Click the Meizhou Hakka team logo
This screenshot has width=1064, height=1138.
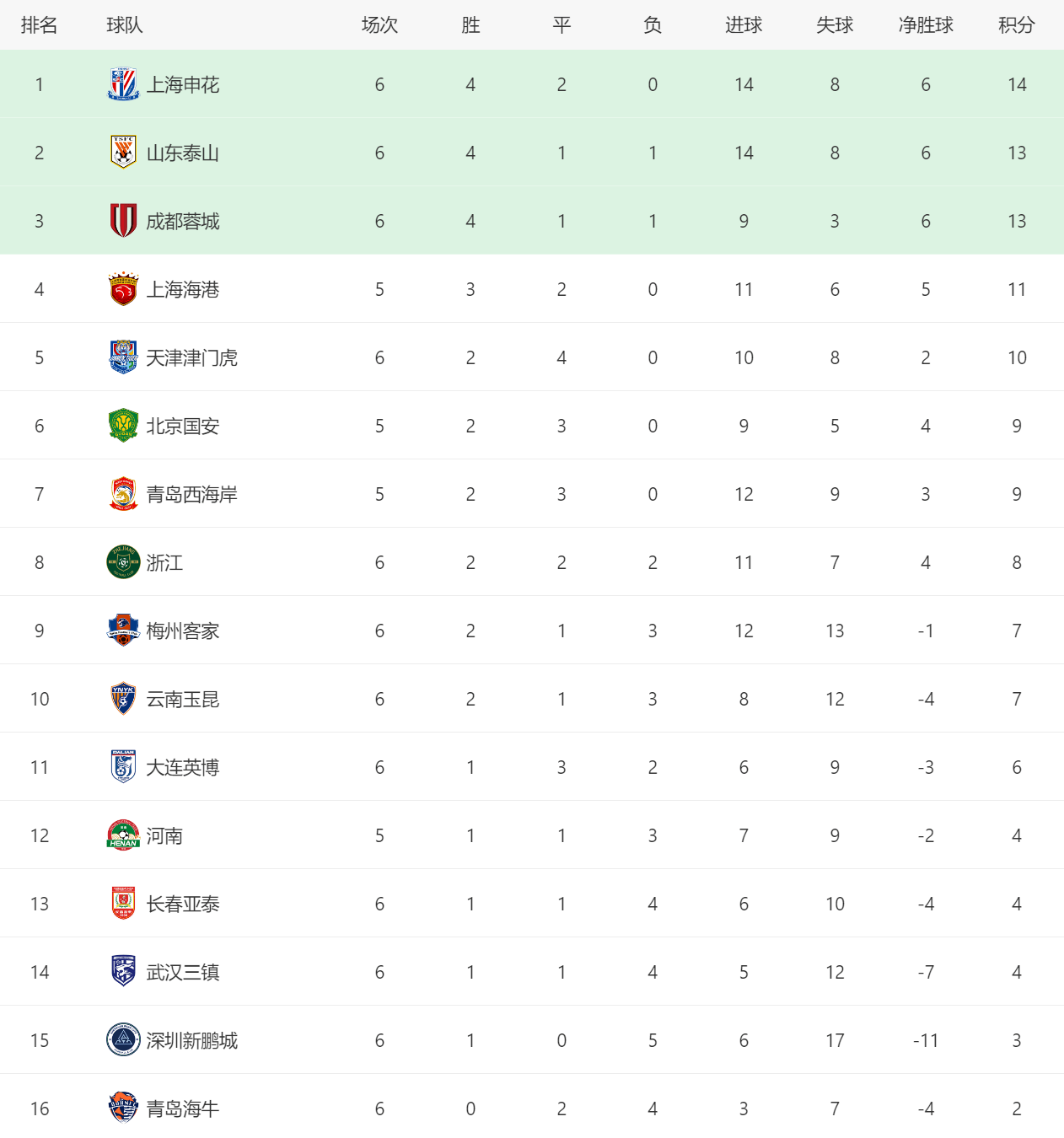coord(123,631)
